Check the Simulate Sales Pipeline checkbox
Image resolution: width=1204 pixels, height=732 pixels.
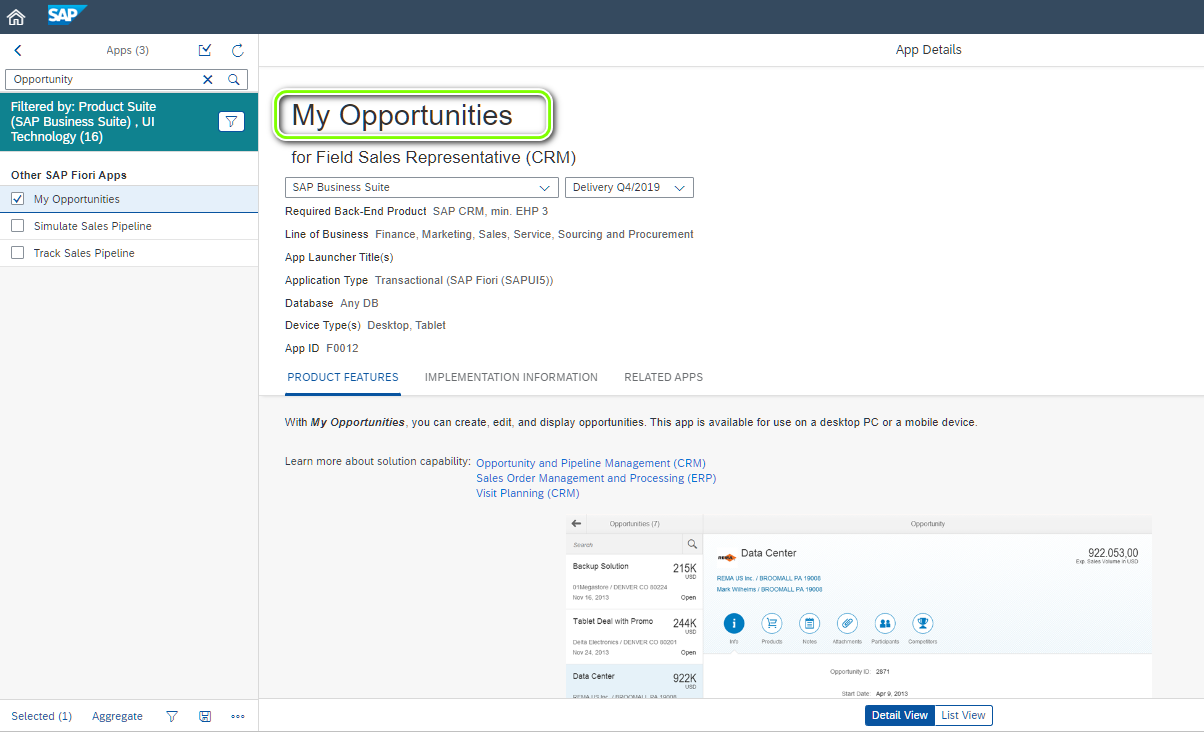pos(17,226)
